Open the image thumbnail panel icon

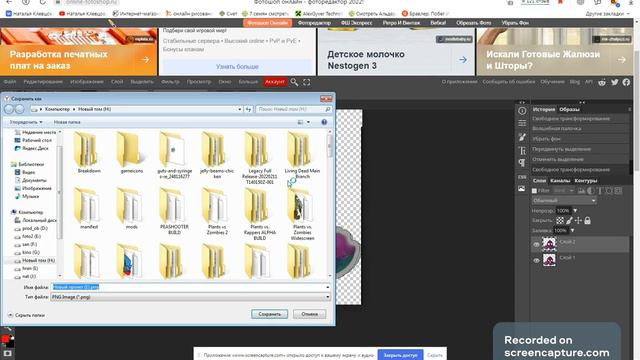[522, 189]
